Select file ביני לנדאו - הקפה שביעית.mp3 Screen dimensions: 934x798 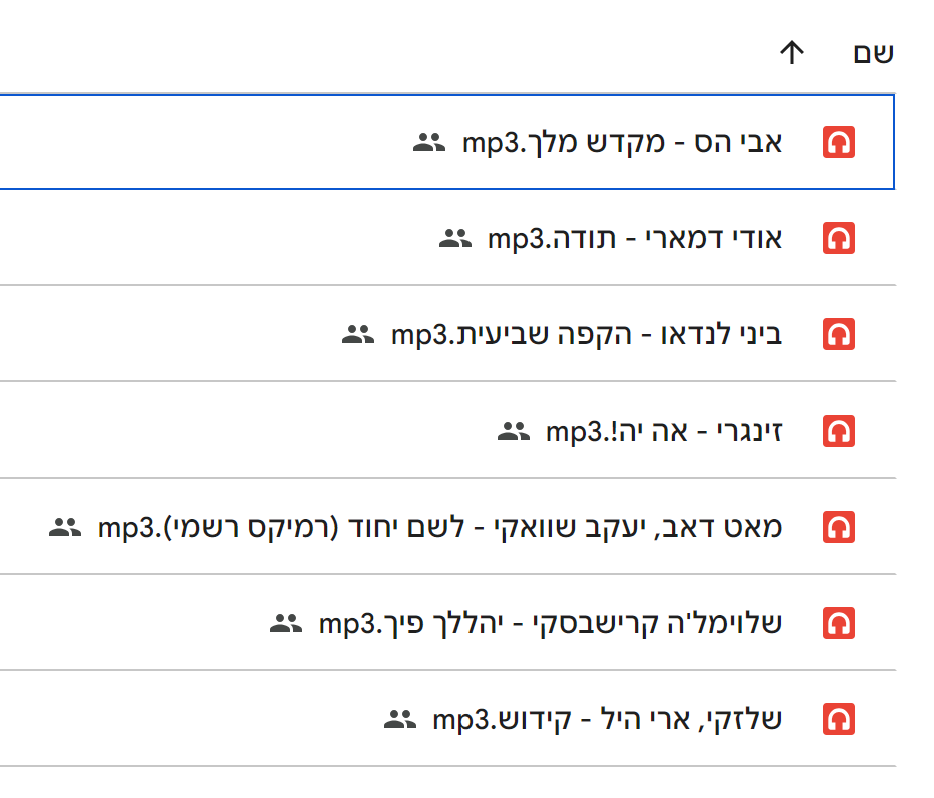586,334
